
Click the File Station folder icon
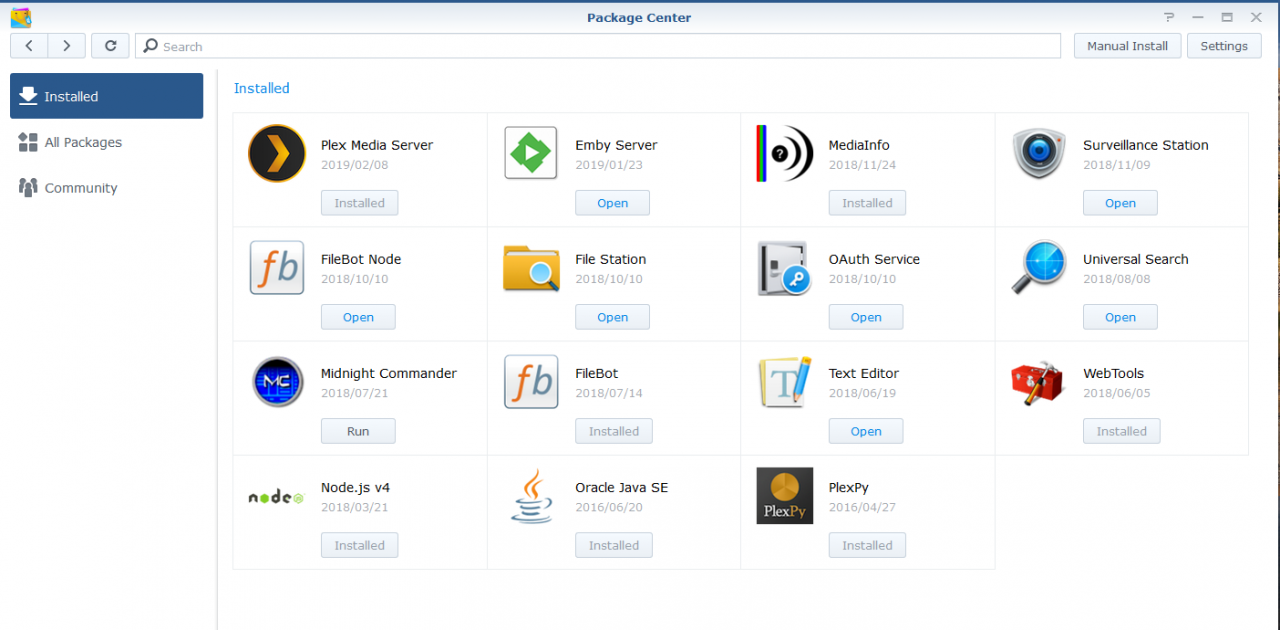pyautogui.click(x=530, y=267)
